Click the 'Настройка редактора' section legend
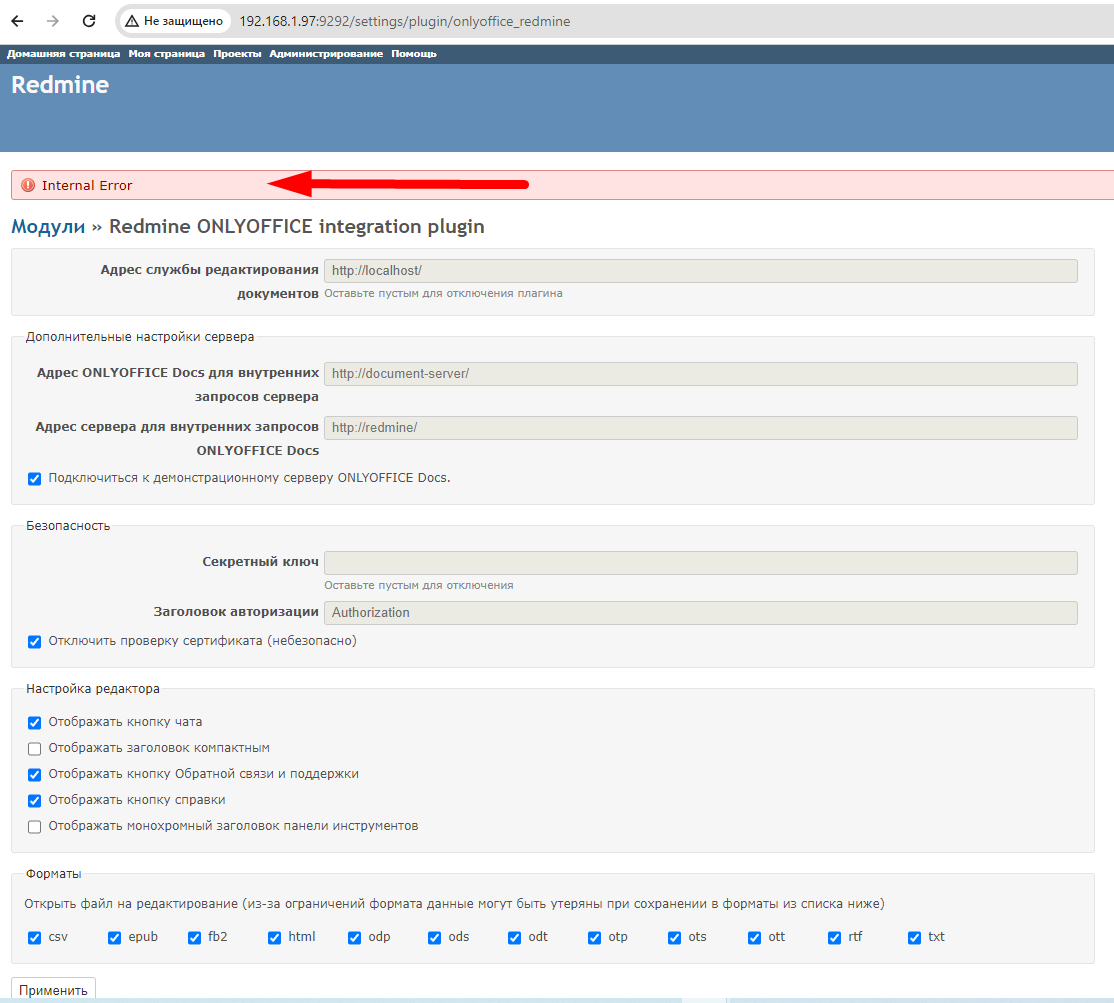Image resolution: width=1114 pixels, height=1003 pixels. pos(93,688)
